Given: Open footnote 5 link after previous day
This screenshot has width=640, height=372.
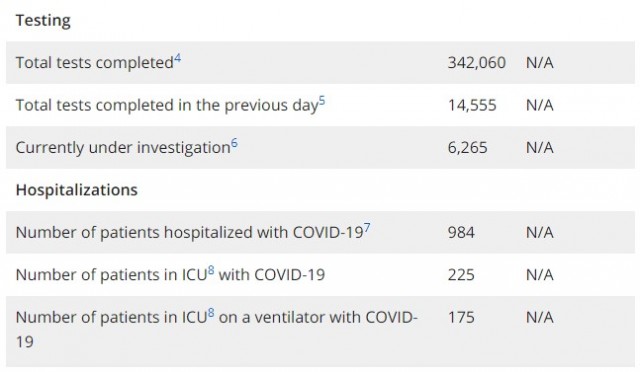Looking at the screenshot, I should 322,101.
